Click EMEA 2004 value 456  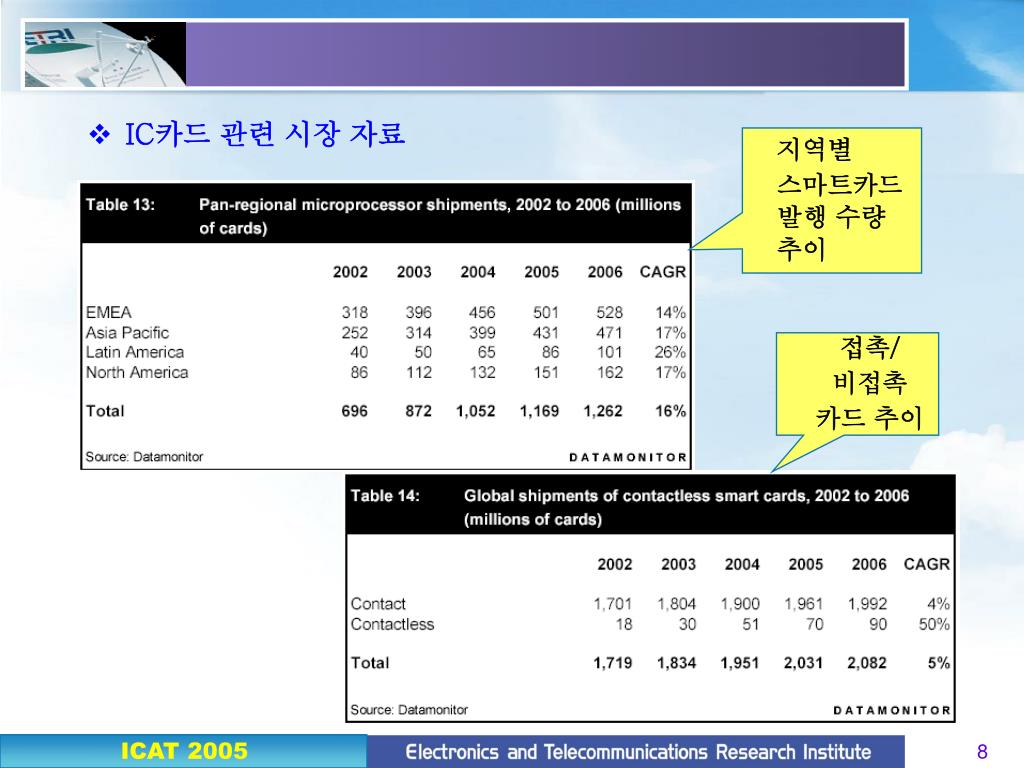pyautogui.click(x=482, y=312)
